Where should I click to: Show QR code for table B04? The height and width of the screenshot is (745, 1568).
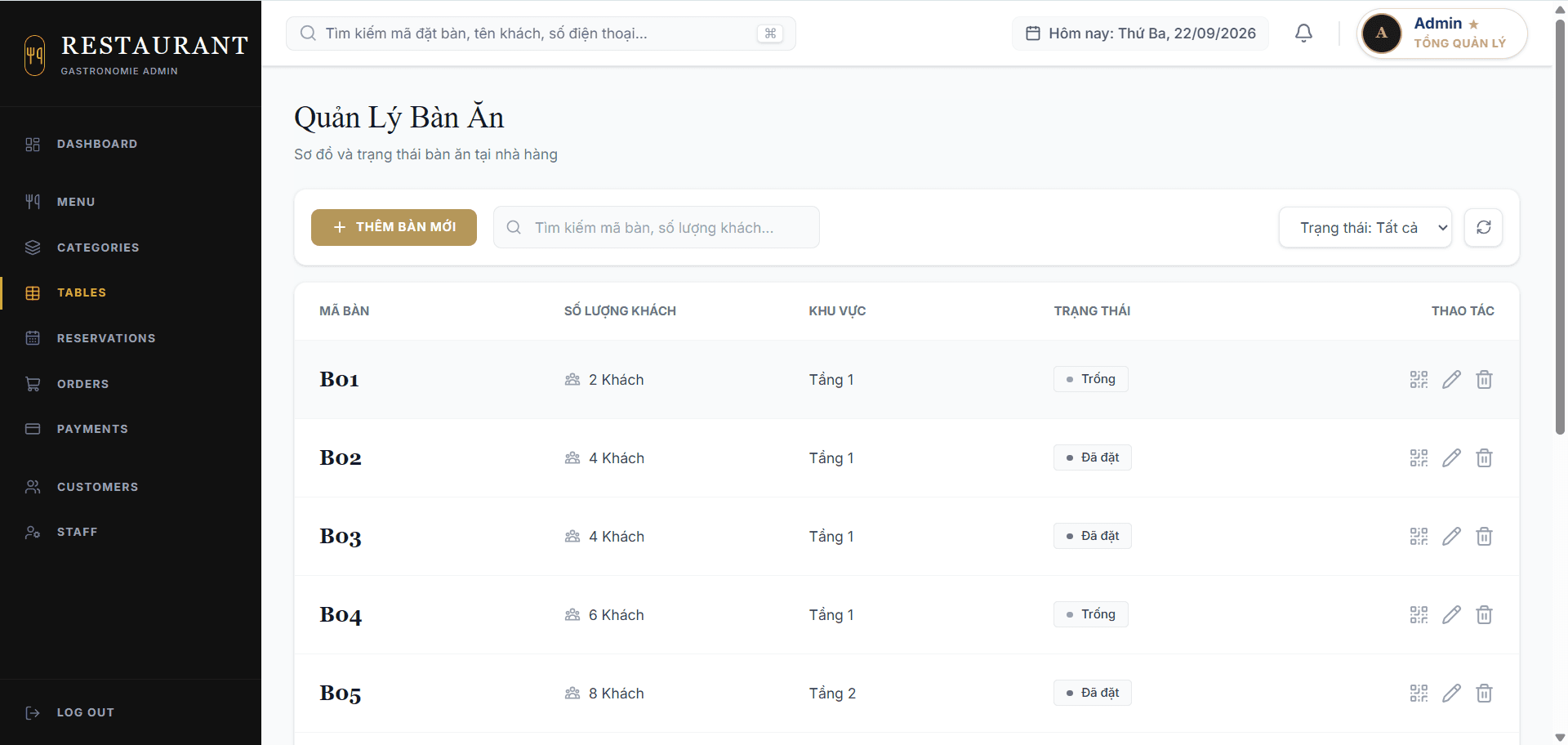pos(1419,615)
